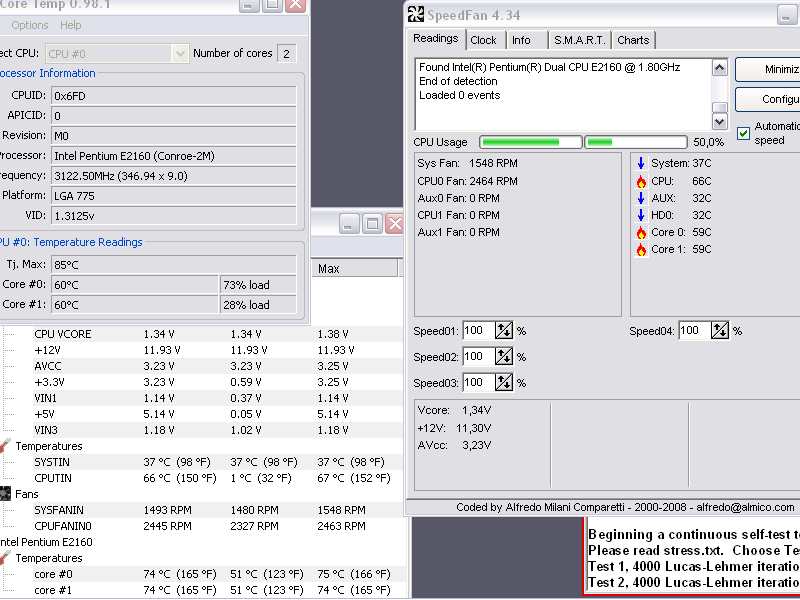Switch to the Info tab in SpeedFan

point(521,40)
